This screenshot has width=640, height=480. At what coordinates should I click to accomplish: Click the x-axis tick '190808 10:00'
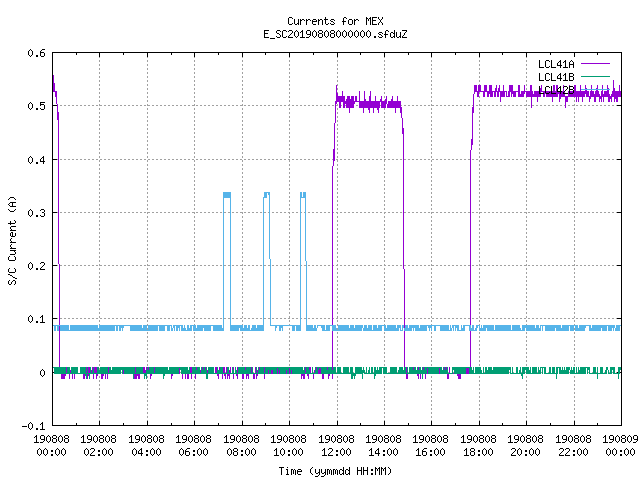click(288, 445)
